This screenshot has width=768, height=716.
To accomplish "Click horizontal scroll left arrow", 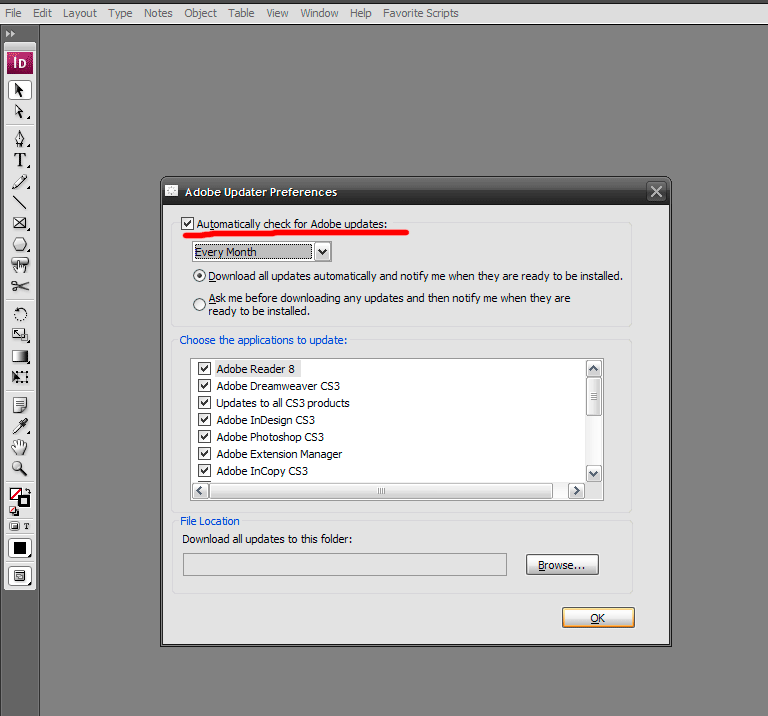I will 200,491.
